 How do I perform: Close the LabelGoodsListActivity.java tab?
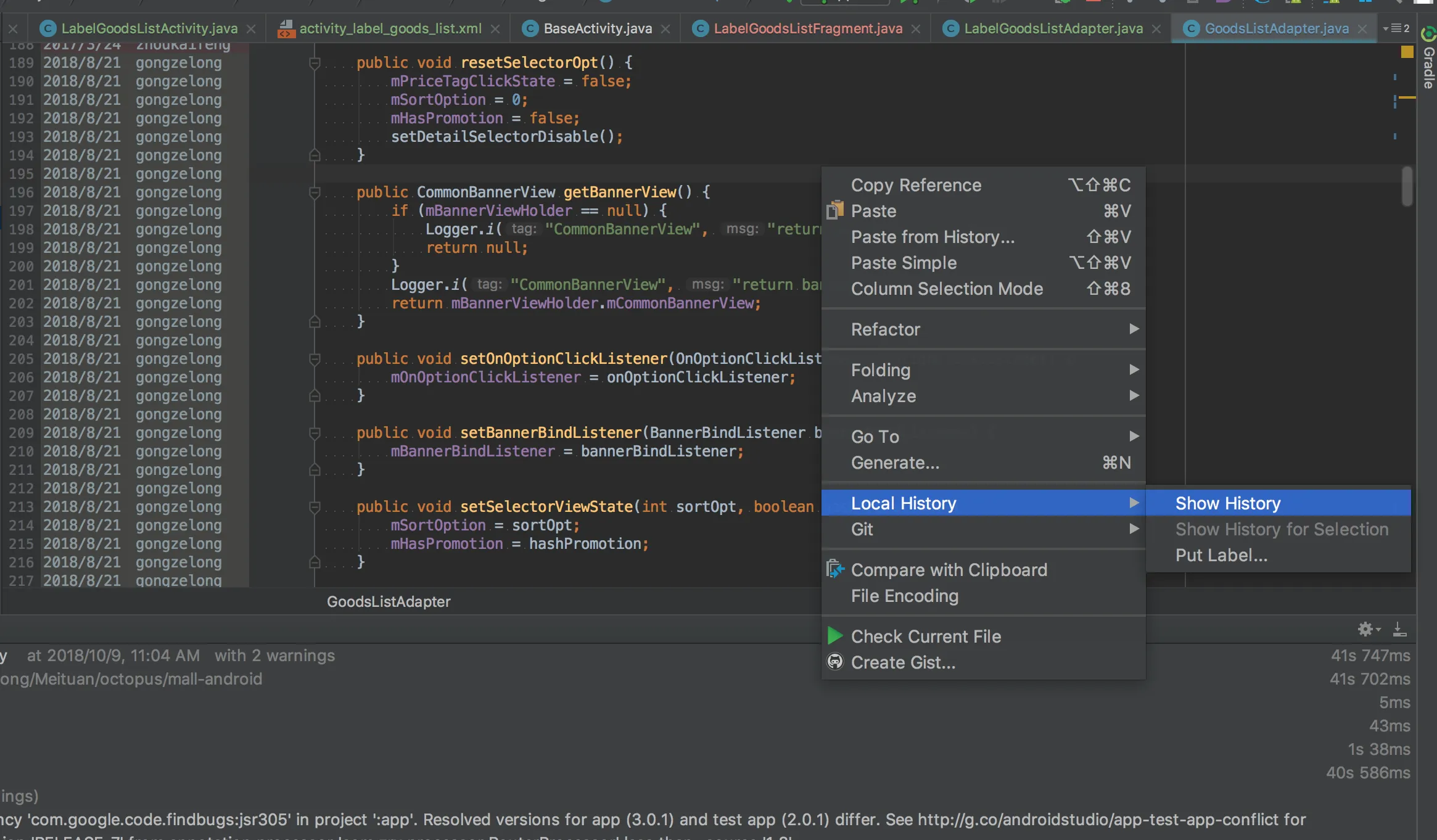pyautogui.click(x=251, y=29)
